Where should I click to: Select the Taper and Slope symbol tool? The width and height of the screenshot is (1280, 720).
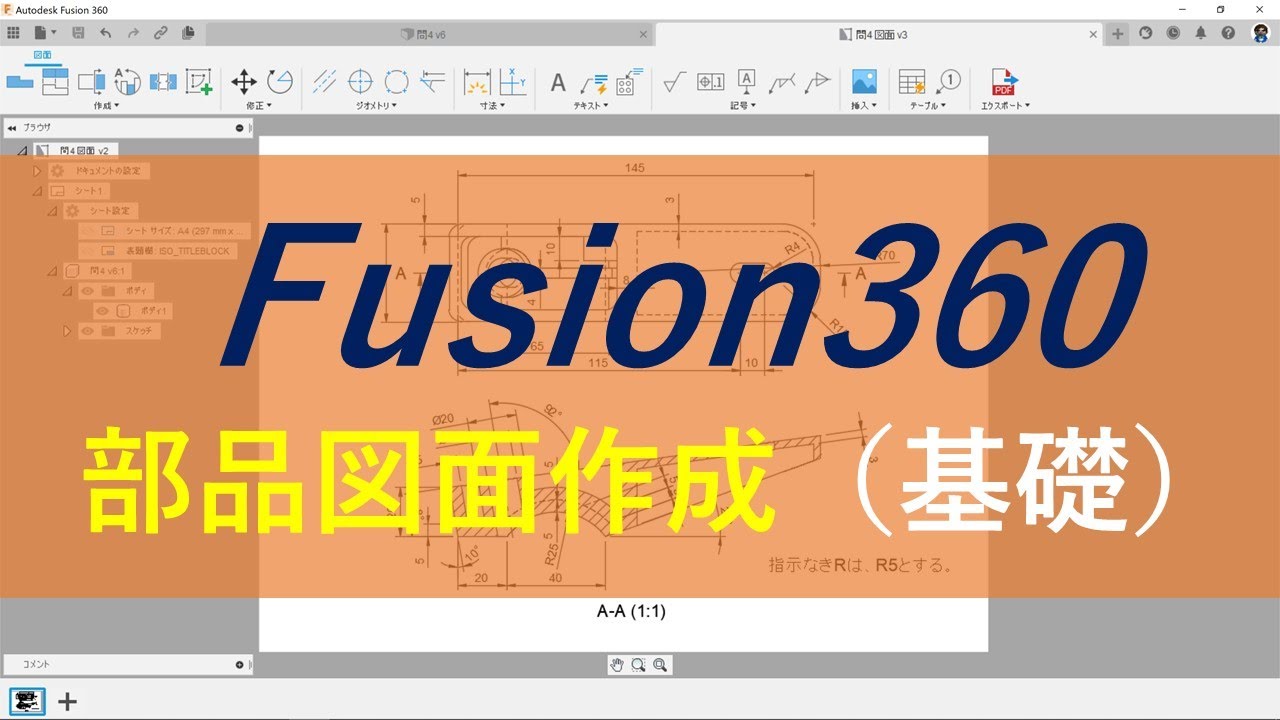click(818, 81)
